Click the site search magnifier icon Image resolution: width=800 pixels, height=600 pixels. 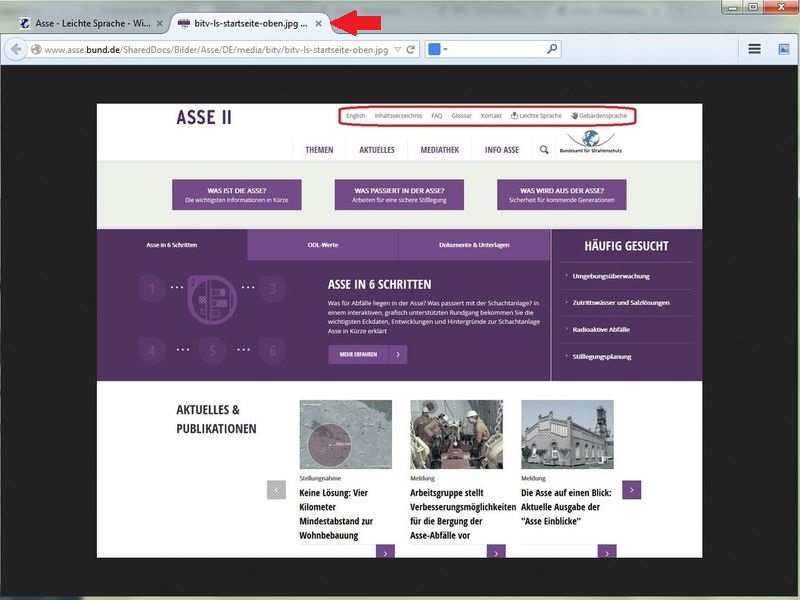pyautogui.click(x=544, y=149)
